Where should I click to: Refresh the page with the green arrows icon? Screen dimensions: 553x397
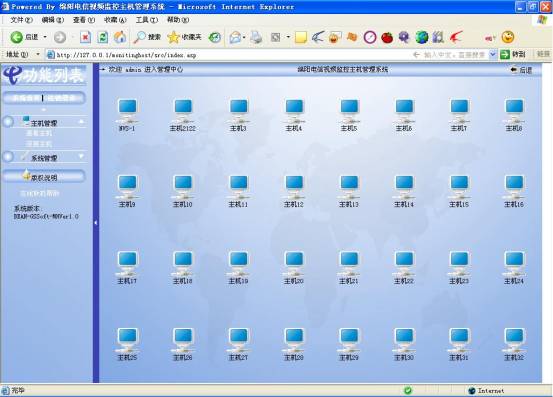[x=103, y=37]
